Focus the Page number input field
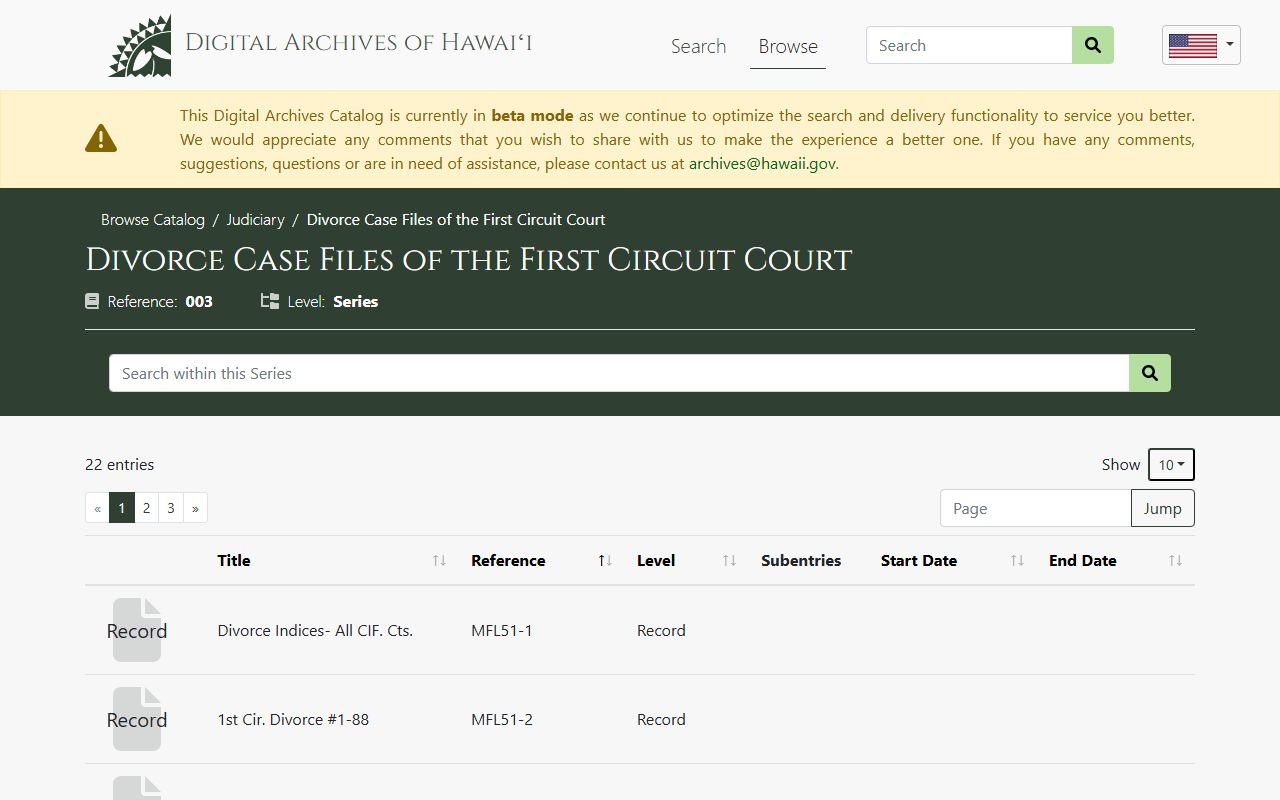This screenshot has width=1280, height=800. point(1036,508)
